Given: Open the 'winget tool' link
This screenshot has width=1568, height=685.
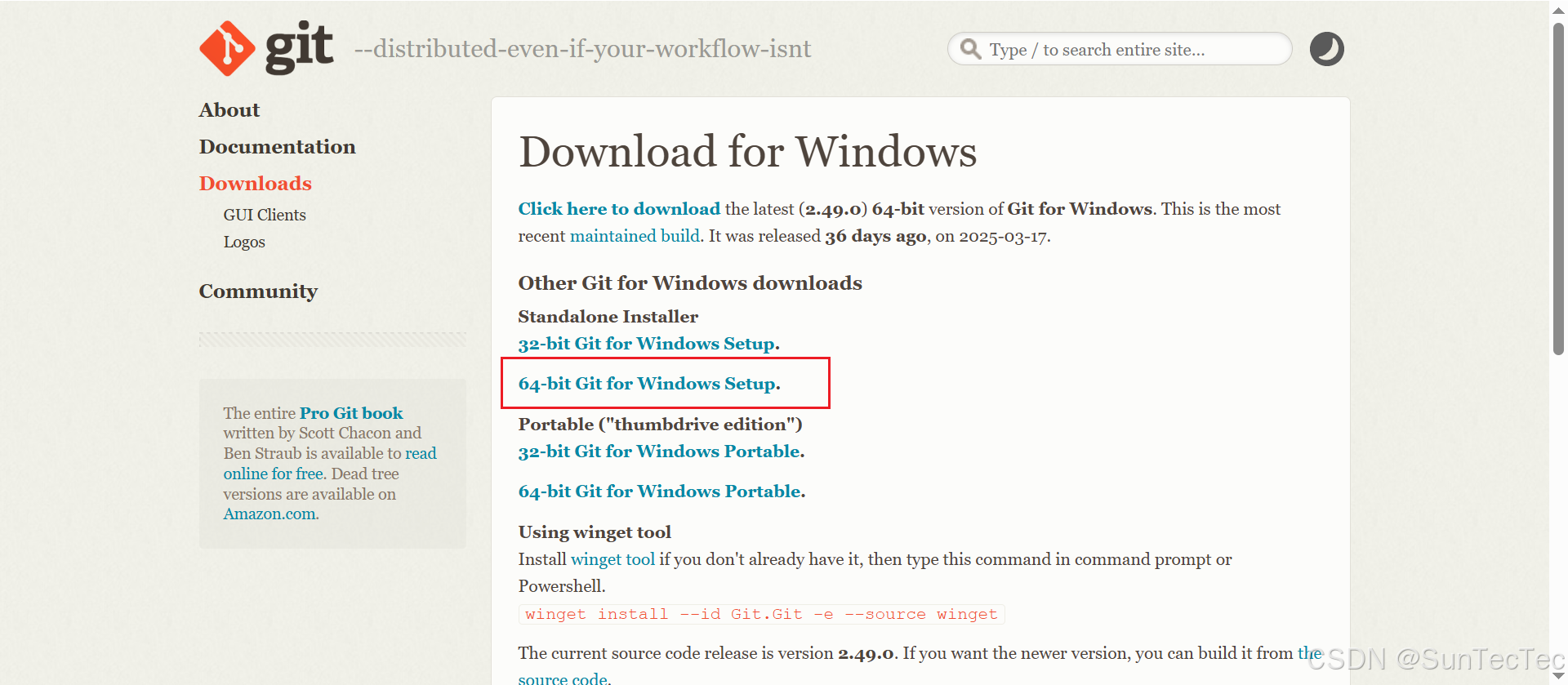Looking at the screenshot, I should [x=612, y=559].
